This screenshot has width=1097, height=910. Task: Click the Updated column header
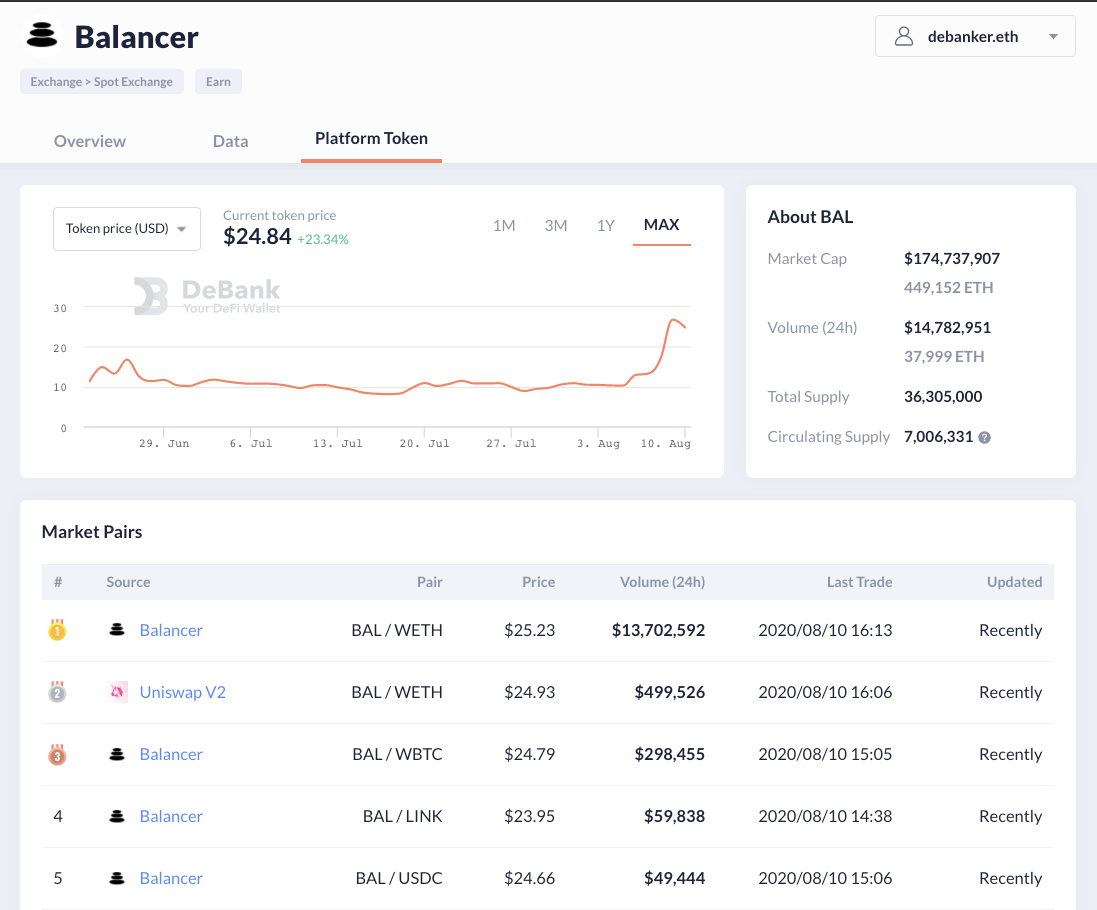click(x=1014, y=582)
